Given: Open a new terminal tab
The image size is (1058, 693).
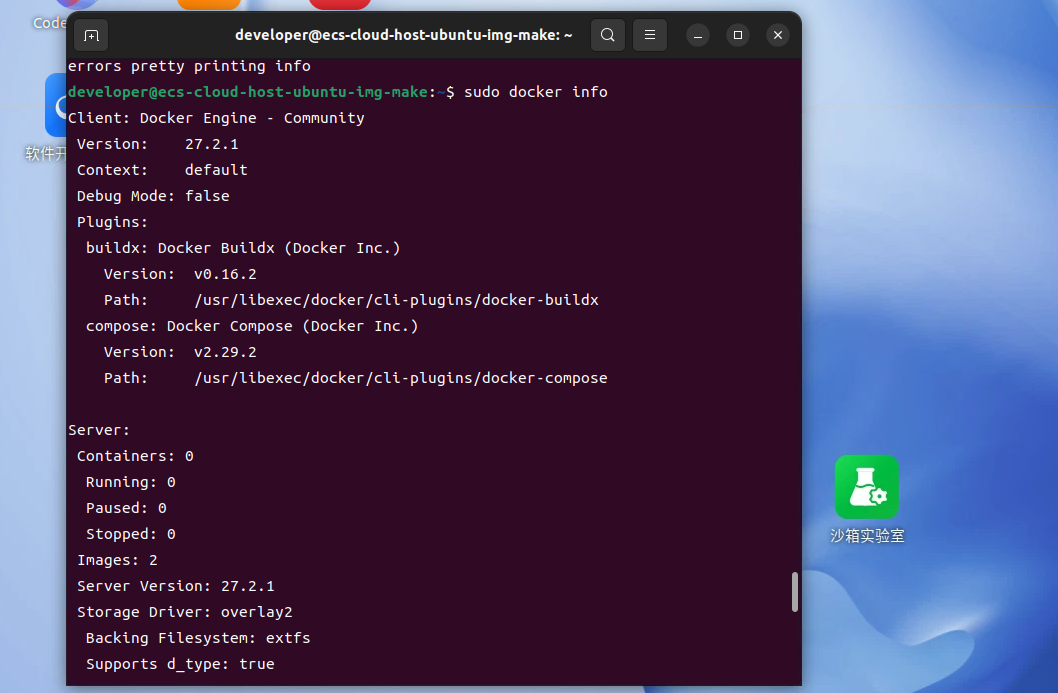Looking at the screenshot, I should pyautogui.click(x=91, y=35).
